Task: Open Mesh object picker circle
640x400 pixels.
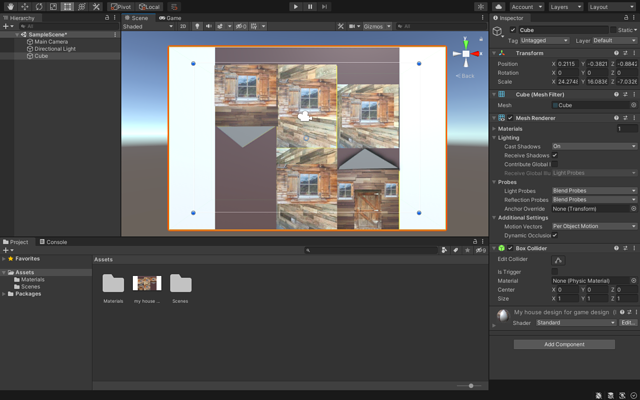Action: tap(633, 105)
